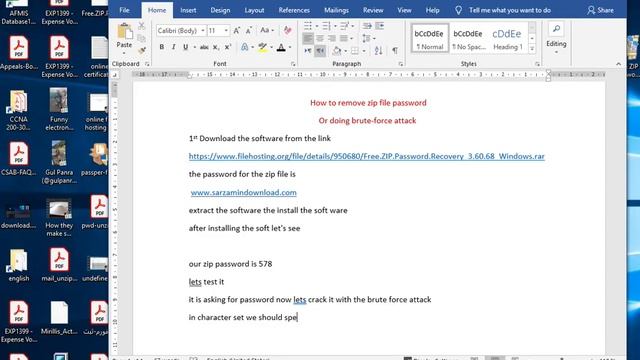
Task: Click the Text Effects glowing A icon
Action: point(244,48)
